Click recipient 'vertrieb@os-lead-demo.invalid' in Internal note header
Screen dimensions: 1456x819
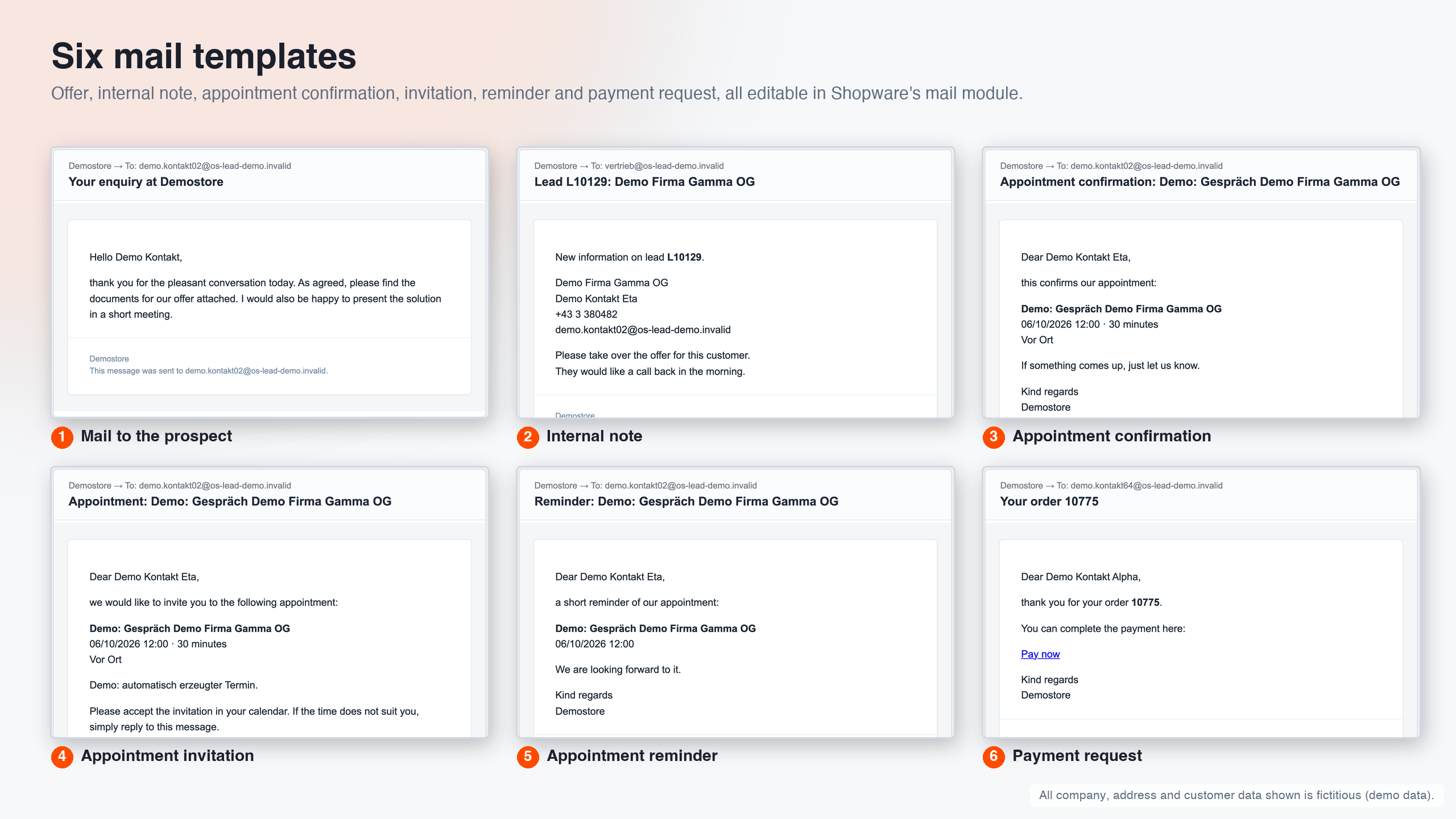664,166
